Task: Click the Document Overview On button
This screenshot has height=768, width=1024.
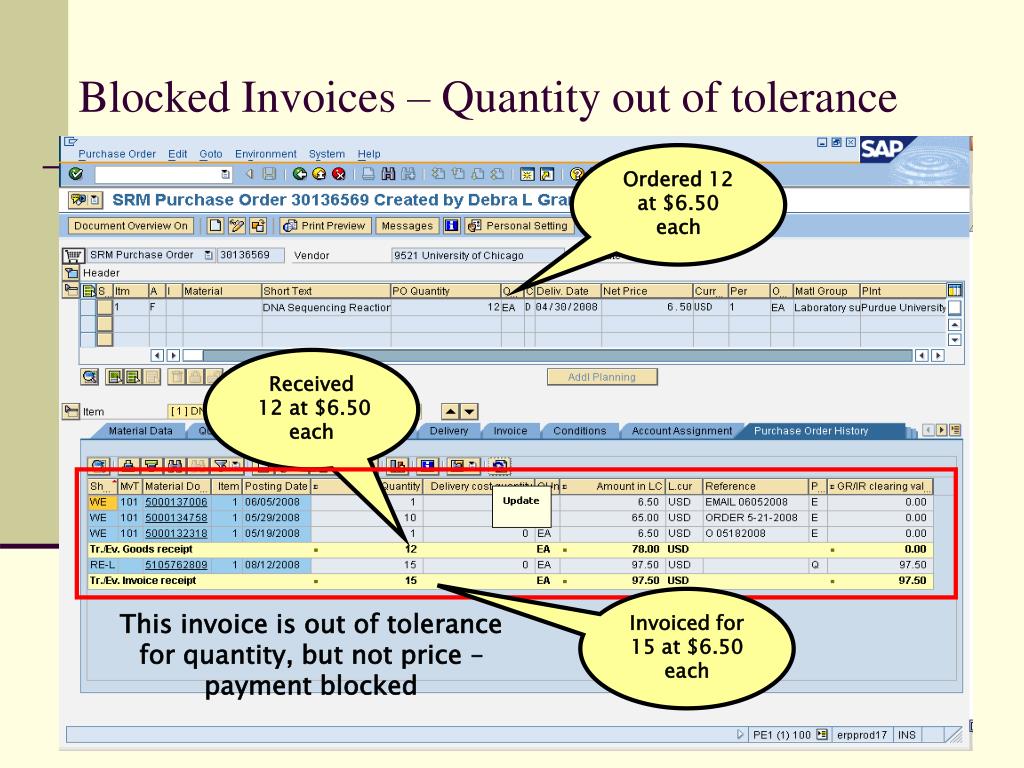Action: 131,226
